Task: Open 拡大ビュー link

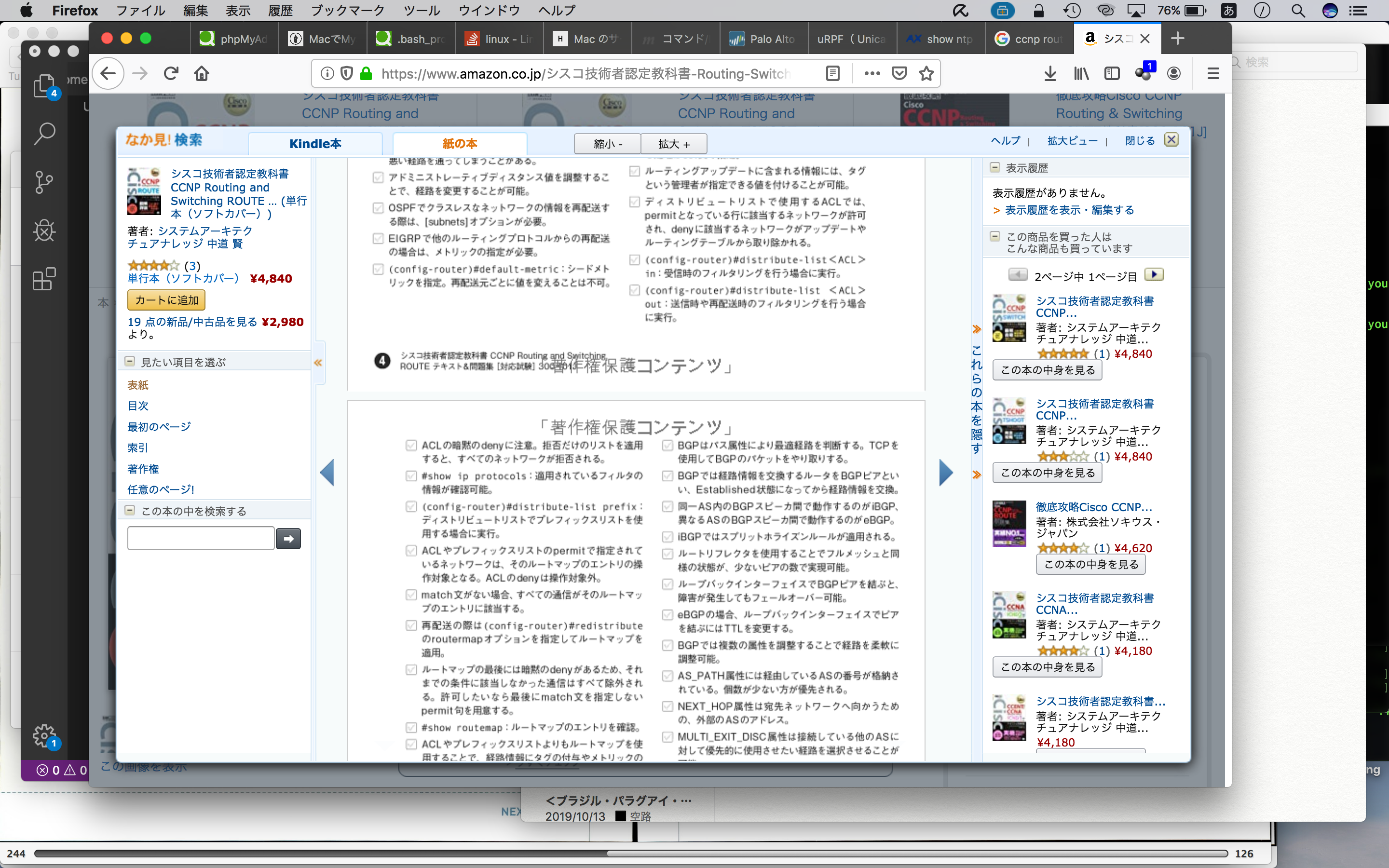Action: [x=1072, y=141]
